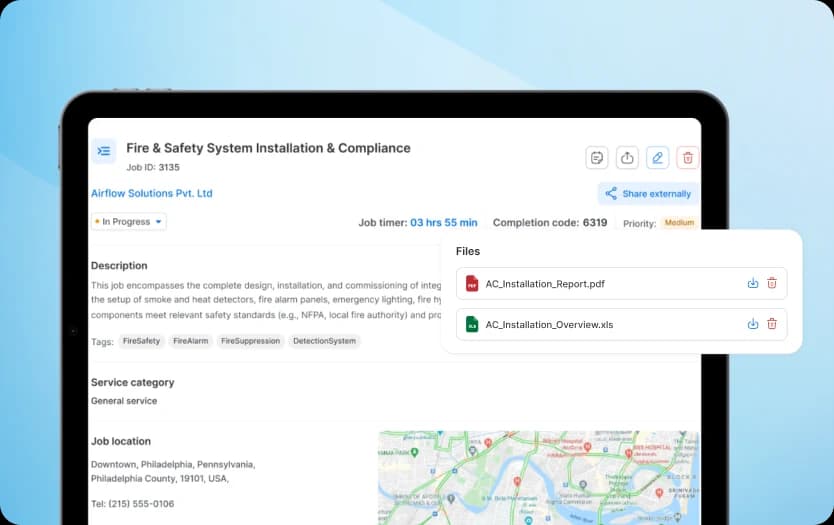Select the FireSuppression tag

pos(251,341)
